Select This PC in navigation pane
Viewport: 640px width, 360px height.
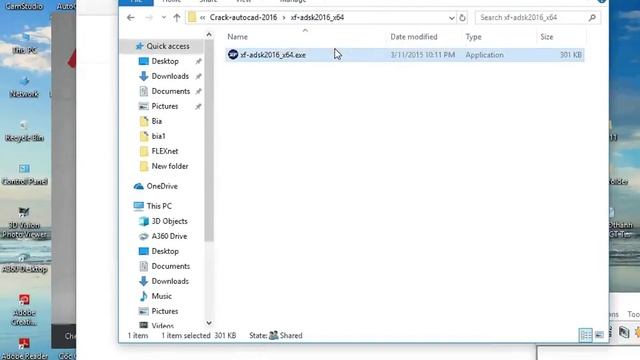pos(159,206)
